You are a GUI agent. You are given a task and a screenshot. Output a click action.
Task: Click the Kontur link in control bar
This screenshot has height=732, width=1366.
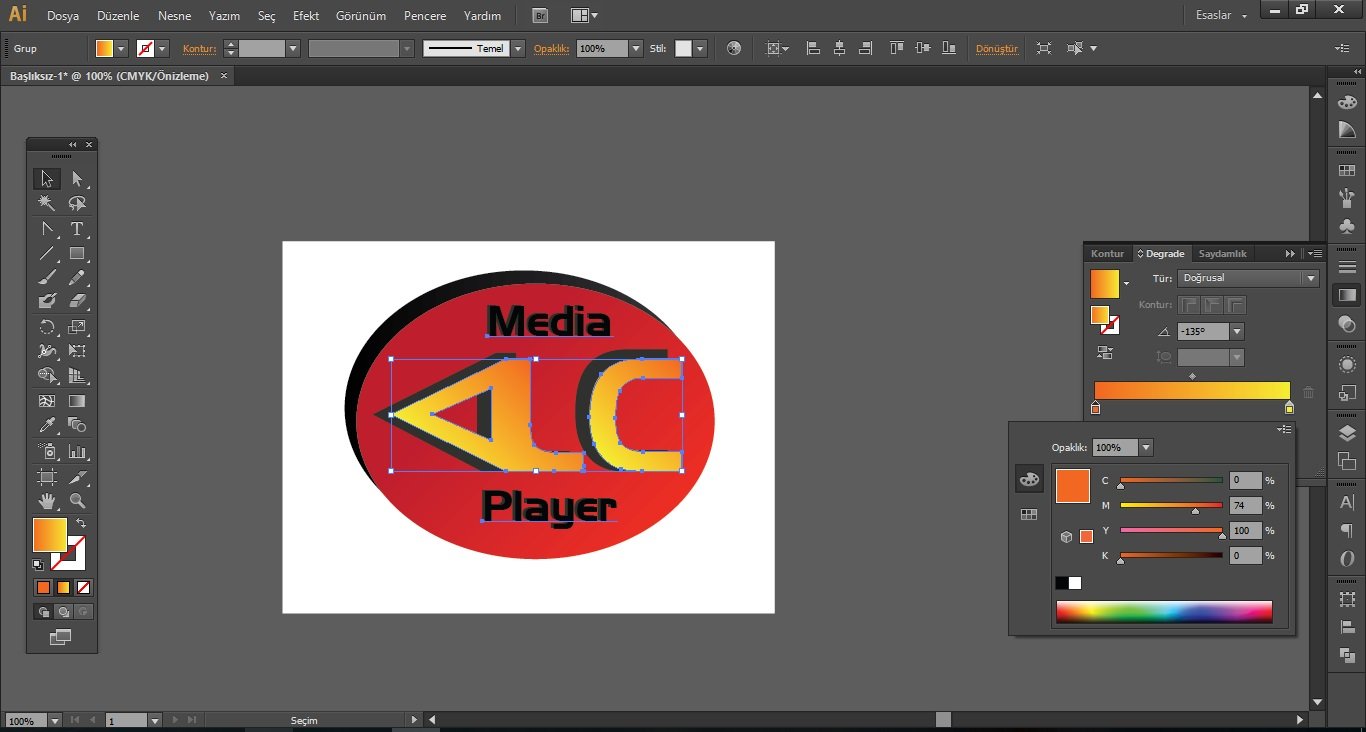(x=199, y=49)
